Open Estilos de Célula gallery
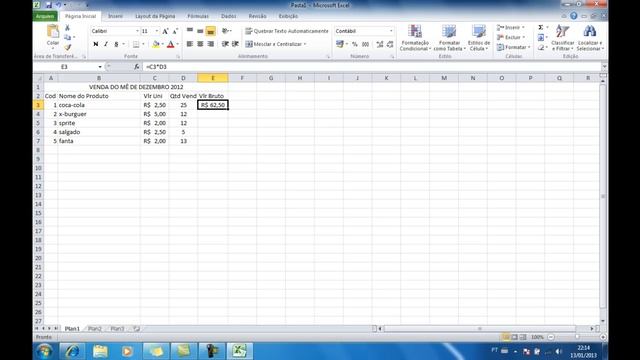Screen dimensions: 640x360 (x=479, y=38)
